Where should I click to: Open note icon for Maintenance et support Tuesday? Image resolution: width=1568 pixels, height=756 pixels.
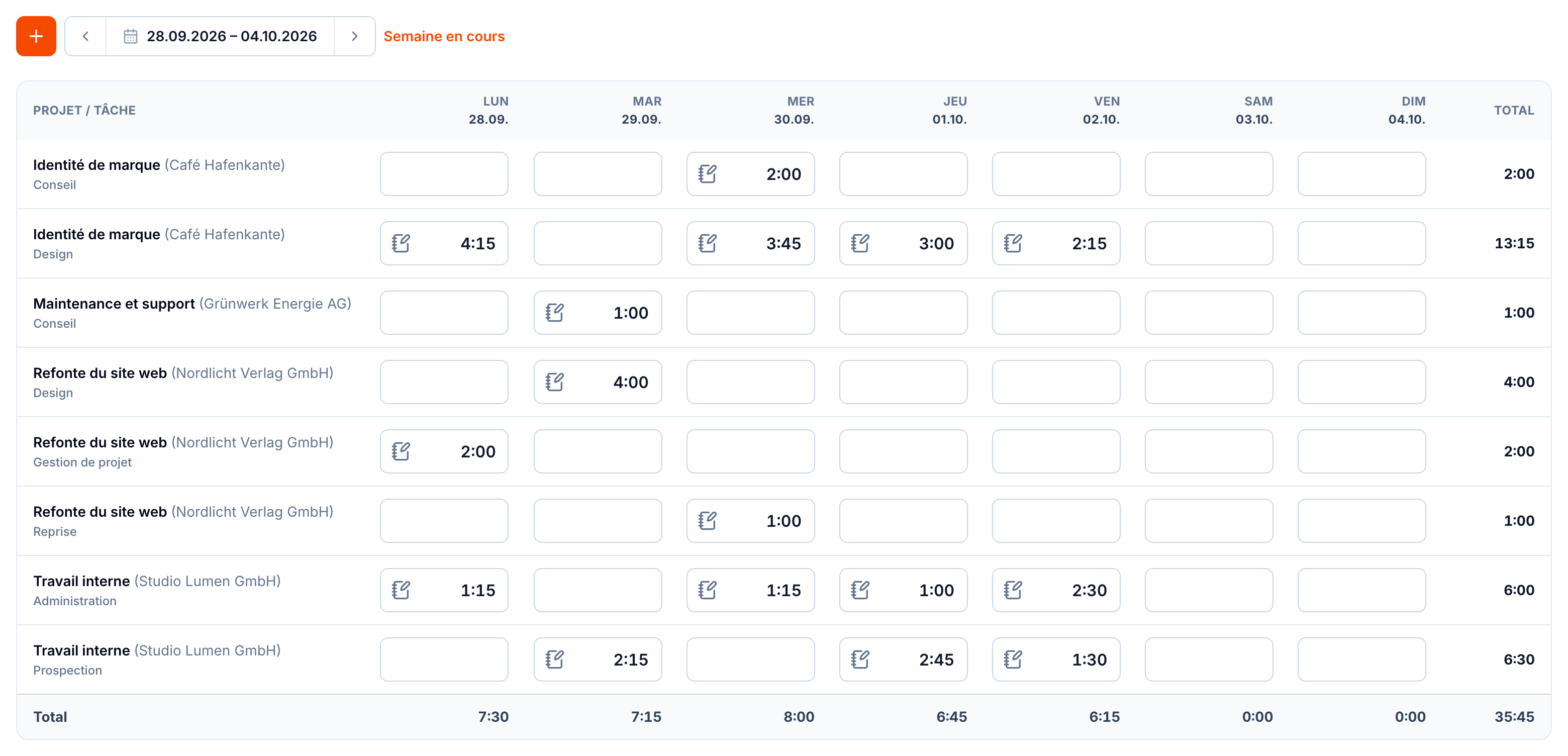(x=554, y=313)
